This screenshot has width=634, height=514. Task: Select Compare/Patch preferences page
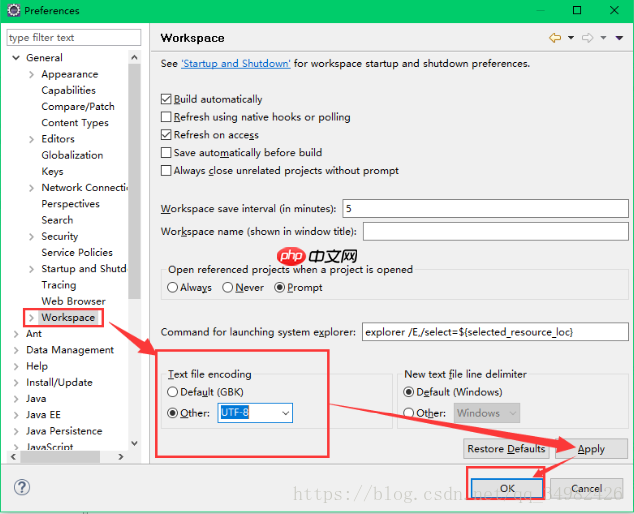click(x=78, y=106)
